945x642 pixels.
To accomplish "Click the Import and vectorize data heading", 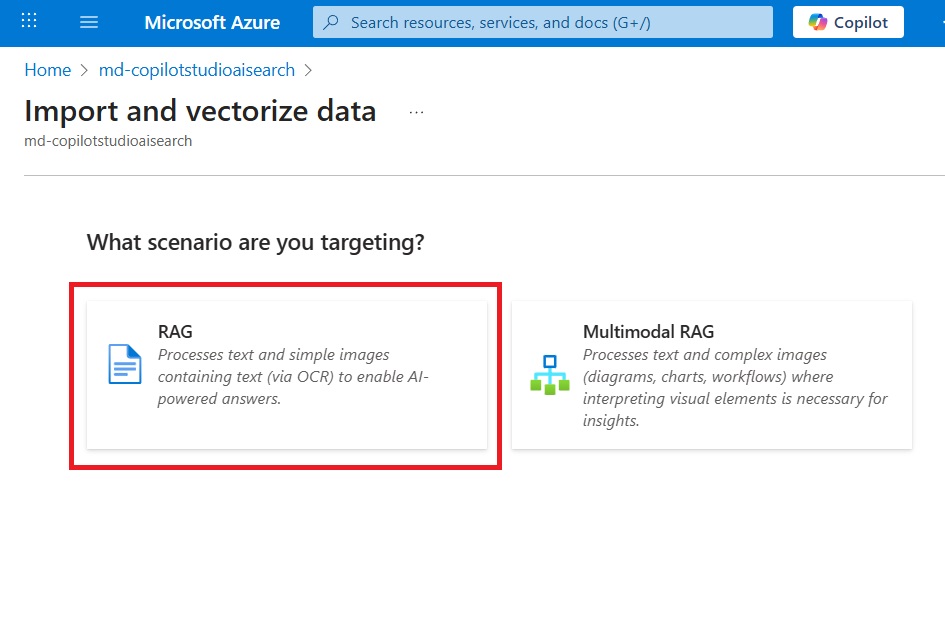I will 200,112.
